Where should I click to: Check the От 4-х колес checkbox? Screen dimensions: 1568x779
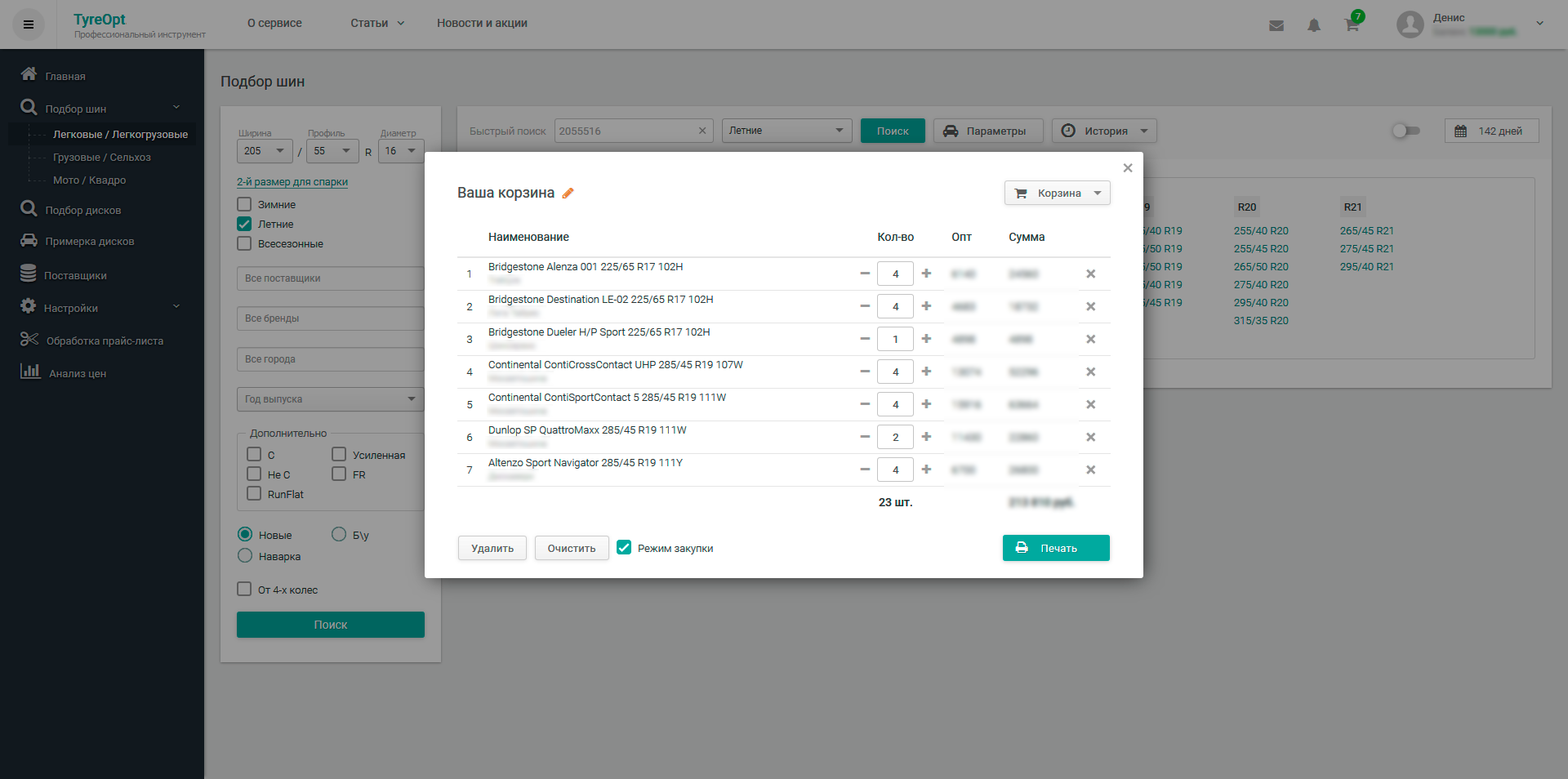click(244, 590)
